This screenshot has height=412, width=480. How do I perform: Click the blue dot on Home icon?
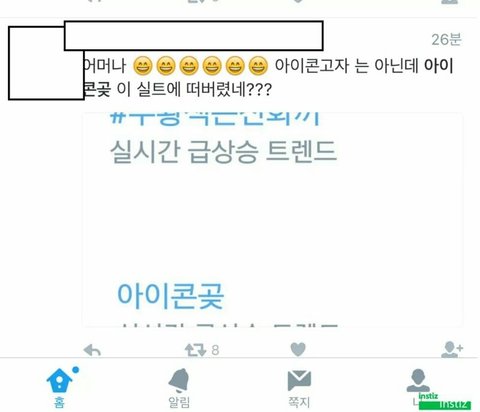click(x=76, y=370)
